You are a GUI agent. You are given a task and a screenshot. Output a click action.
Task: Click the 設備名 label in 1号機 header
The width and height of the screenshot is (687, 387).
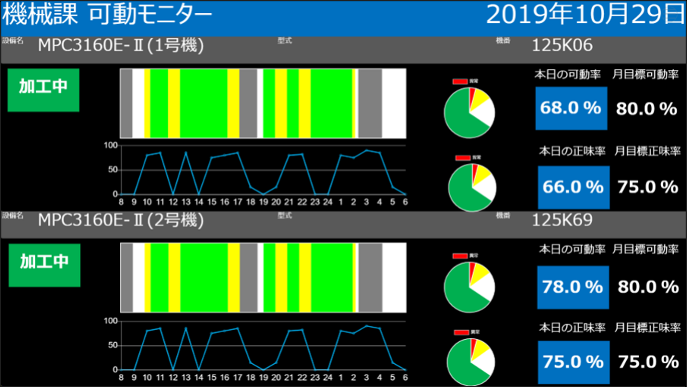pos(13,41)
